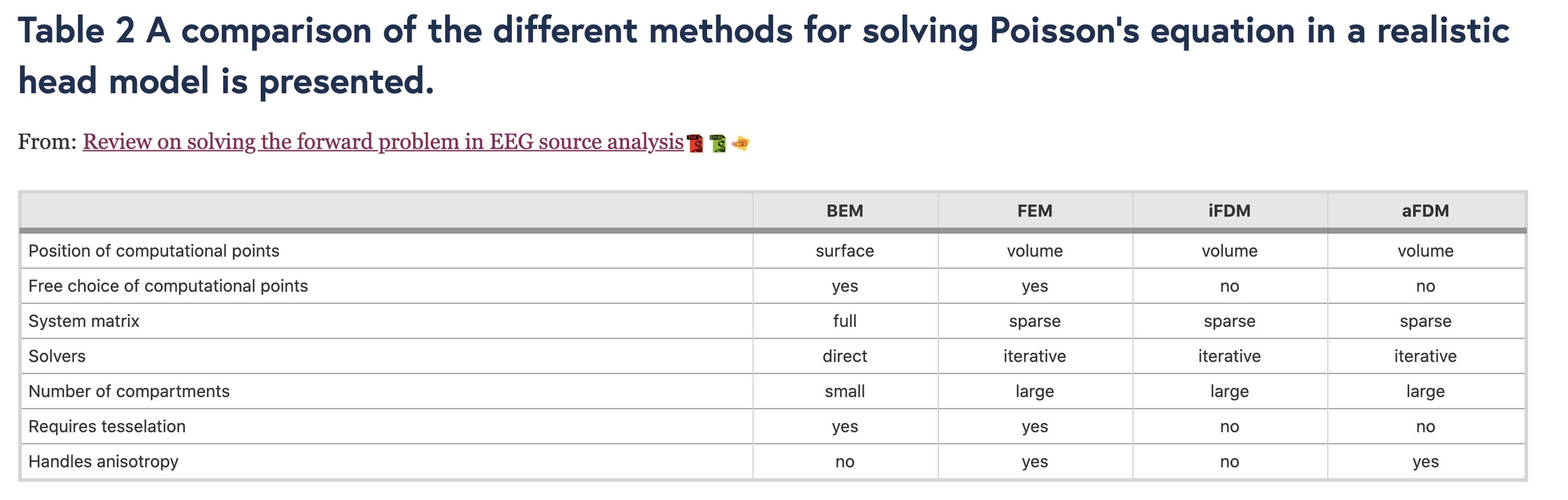The width and height of the screenshot is (1568, 500).
Task: Click the 'Handles anisotropy' row label
Action: click(x=103, y=462)
